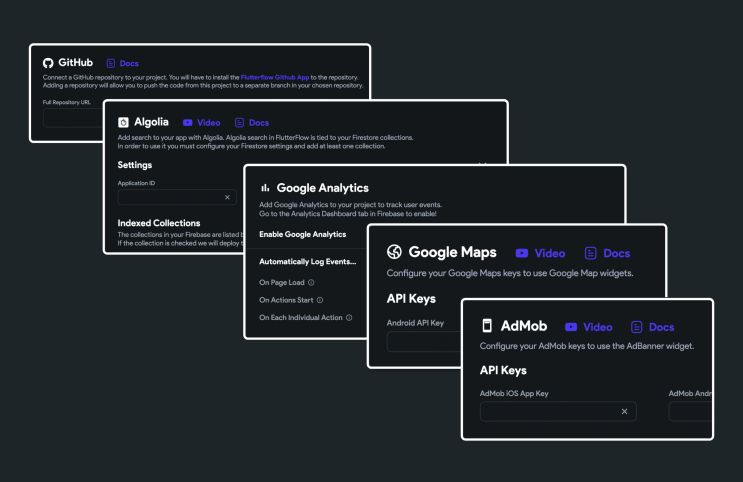The height and width of the screenshot is (482, 743).
Task: Open the Flutterflow Github App link
Action: pos(275,77)
